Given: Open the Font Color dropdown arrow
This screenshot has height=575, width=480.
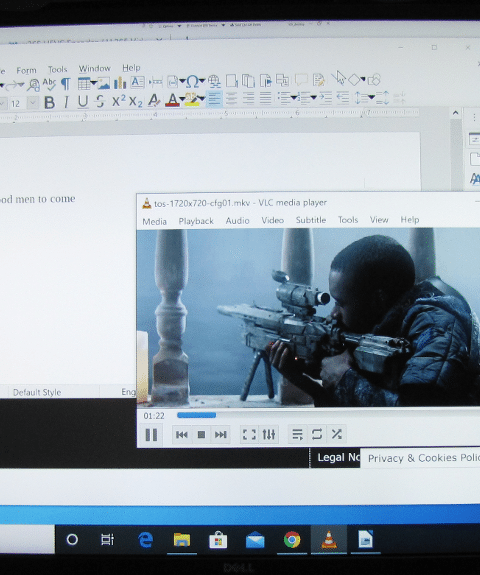Looking at the screenshot, I should click(182, 99).
